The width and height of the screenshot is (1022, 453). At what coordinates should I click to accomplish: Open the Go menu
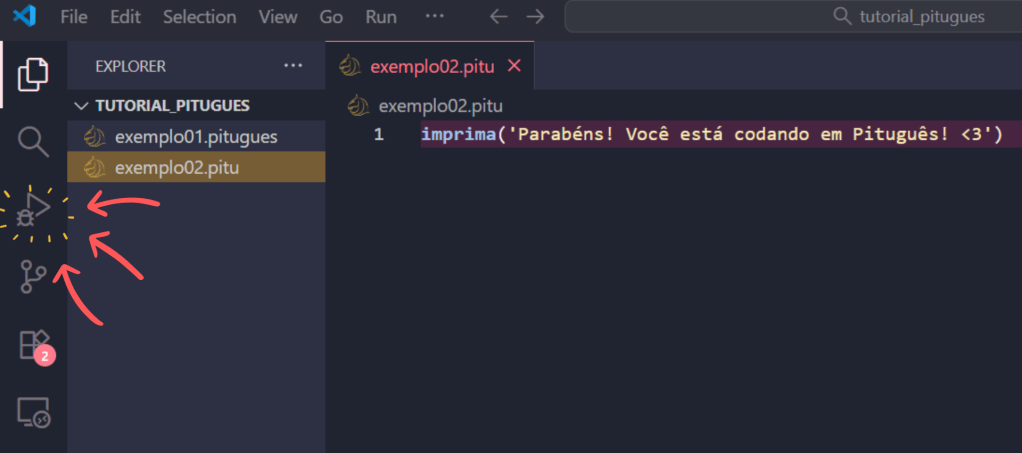click(331, 17)
